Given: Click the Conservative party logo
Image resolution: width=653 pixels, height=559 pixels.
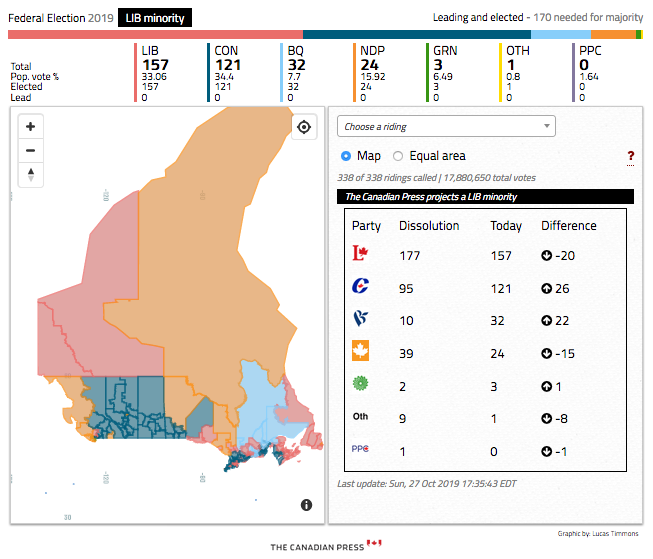Looking at the screenshot, I should [360, 286].
